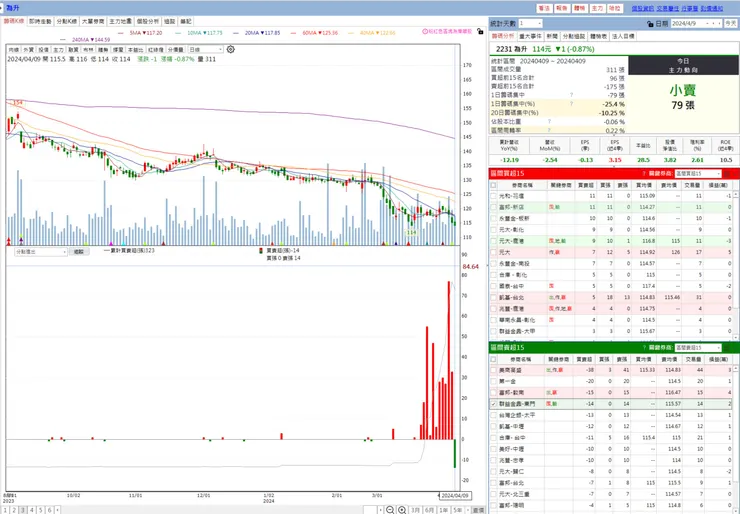
Task: Set chart range to 5年
Action: 458,510
